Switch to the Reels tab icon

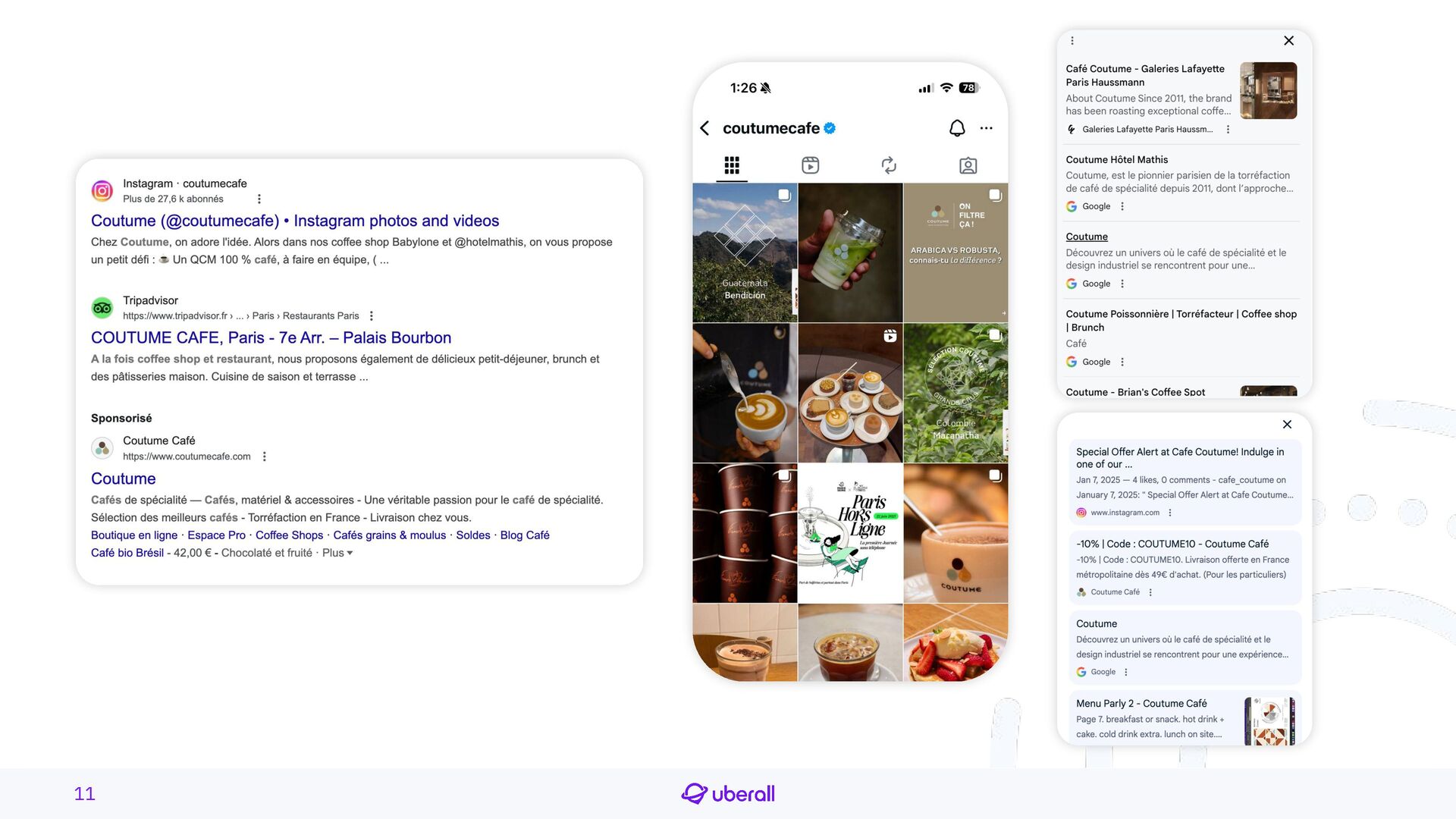(x=810, y=165)
